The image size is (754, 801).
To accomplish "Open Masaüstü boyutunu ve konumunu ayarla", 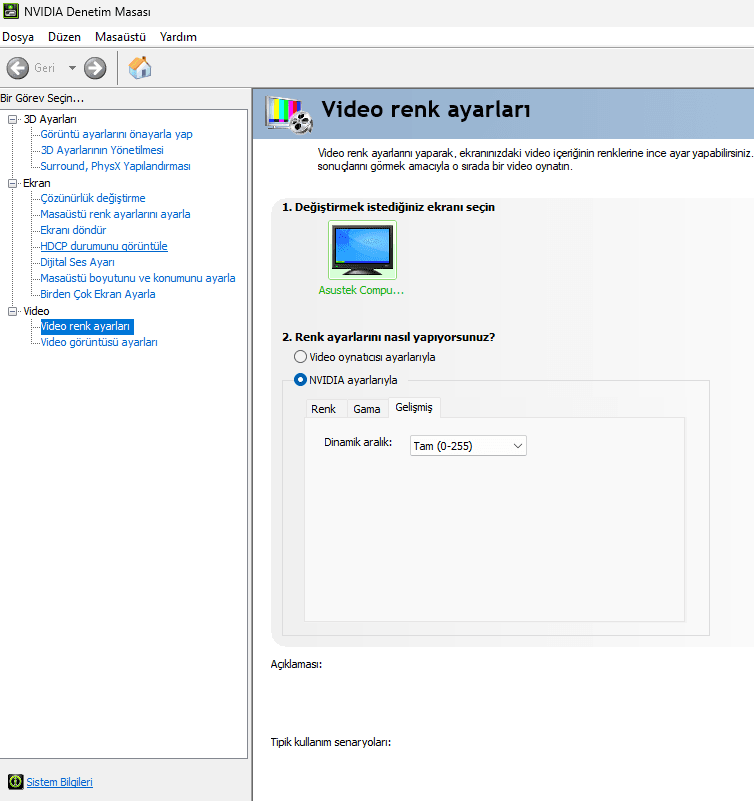I will click(138, 278).
